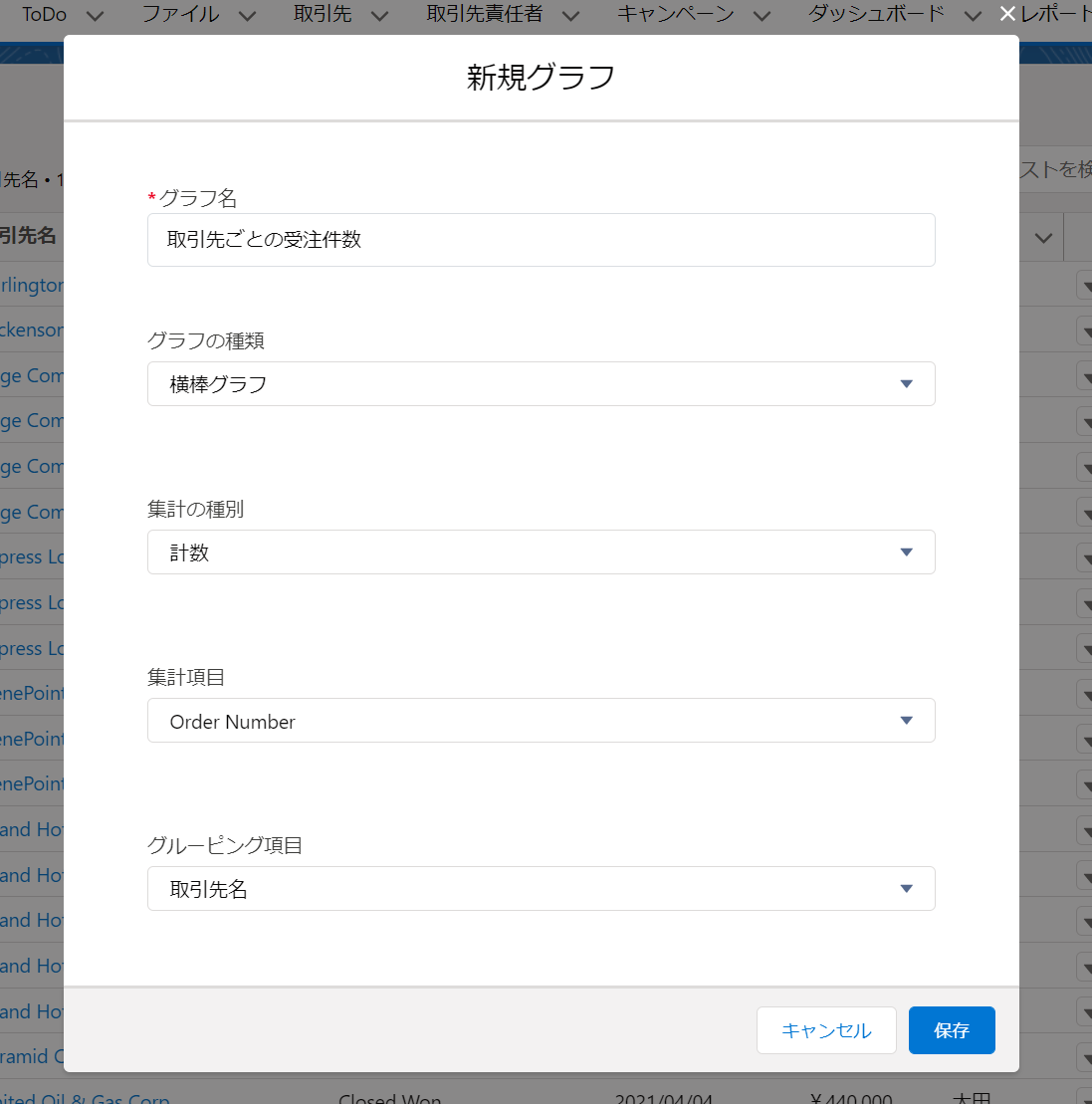Viewport: 1092px width, 1104px height.
Task: Open the グルーピング項目 dropdown
Action: coord(541,888)
